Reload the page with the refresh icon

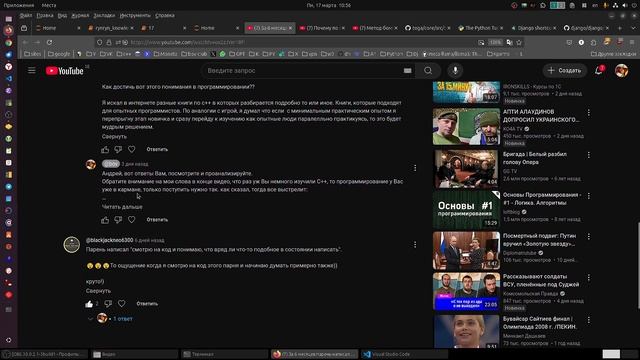point(49,42)
